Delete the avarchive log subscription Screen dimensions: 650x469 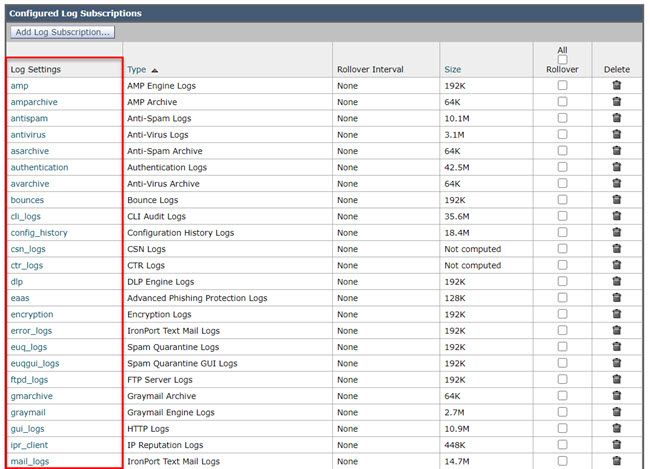(x=616, y=183)
